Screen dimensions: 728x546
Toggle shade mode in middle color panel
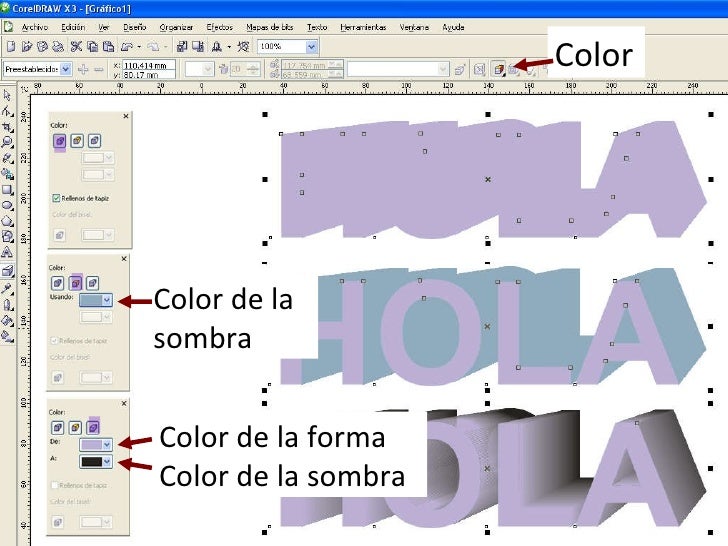click(x=92, y=283)
